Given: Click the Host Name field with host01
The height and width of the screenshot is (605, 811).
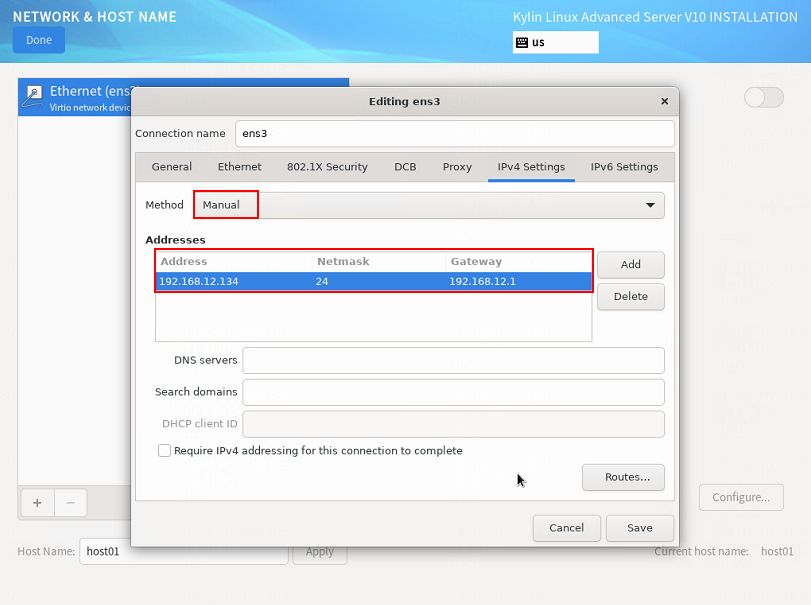Looking at the screenshot, I should [x=184, y=551].
